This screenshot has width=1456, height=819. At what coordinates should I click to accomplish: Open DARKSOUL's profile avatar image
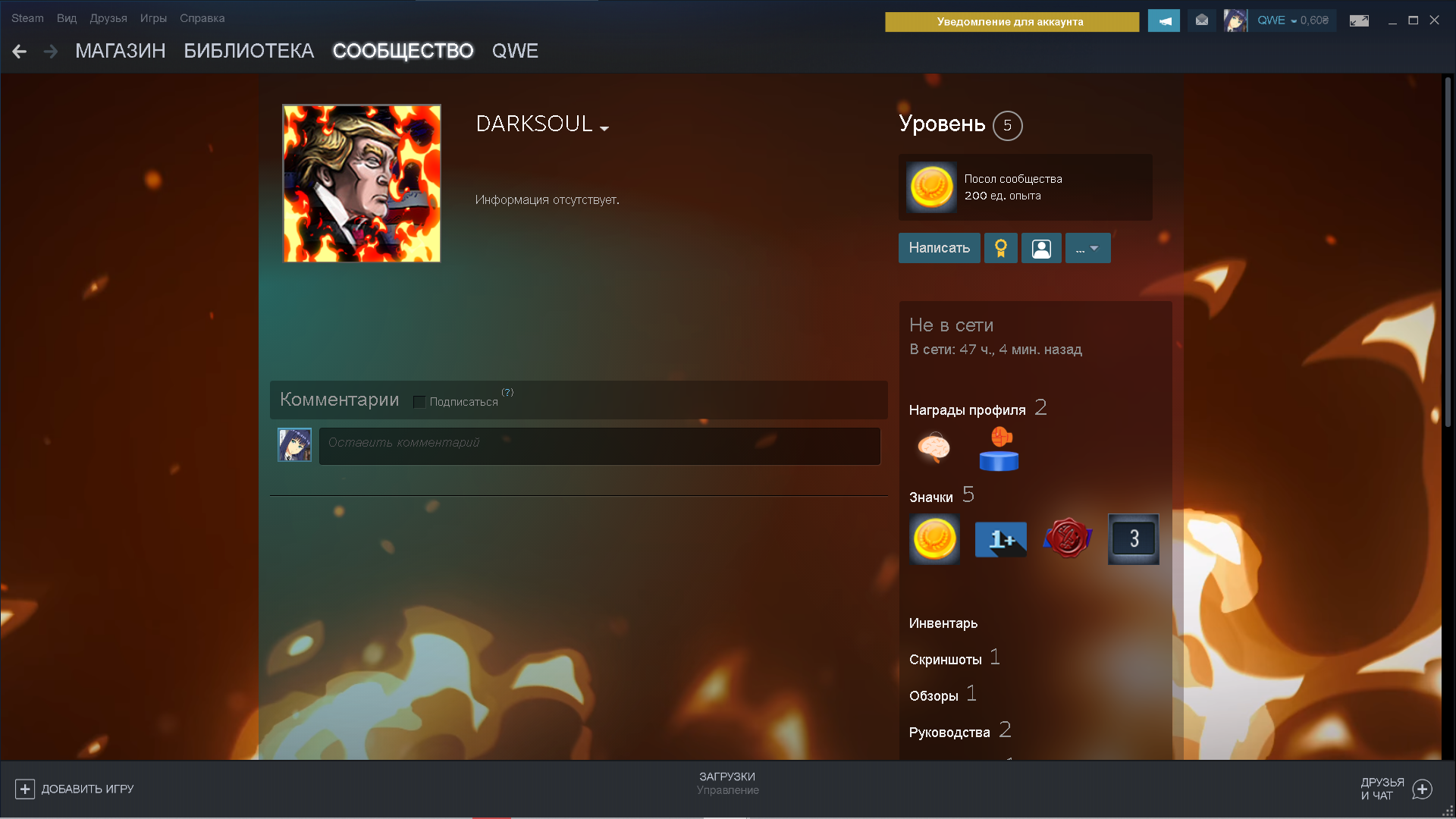[x=362, y=184]
